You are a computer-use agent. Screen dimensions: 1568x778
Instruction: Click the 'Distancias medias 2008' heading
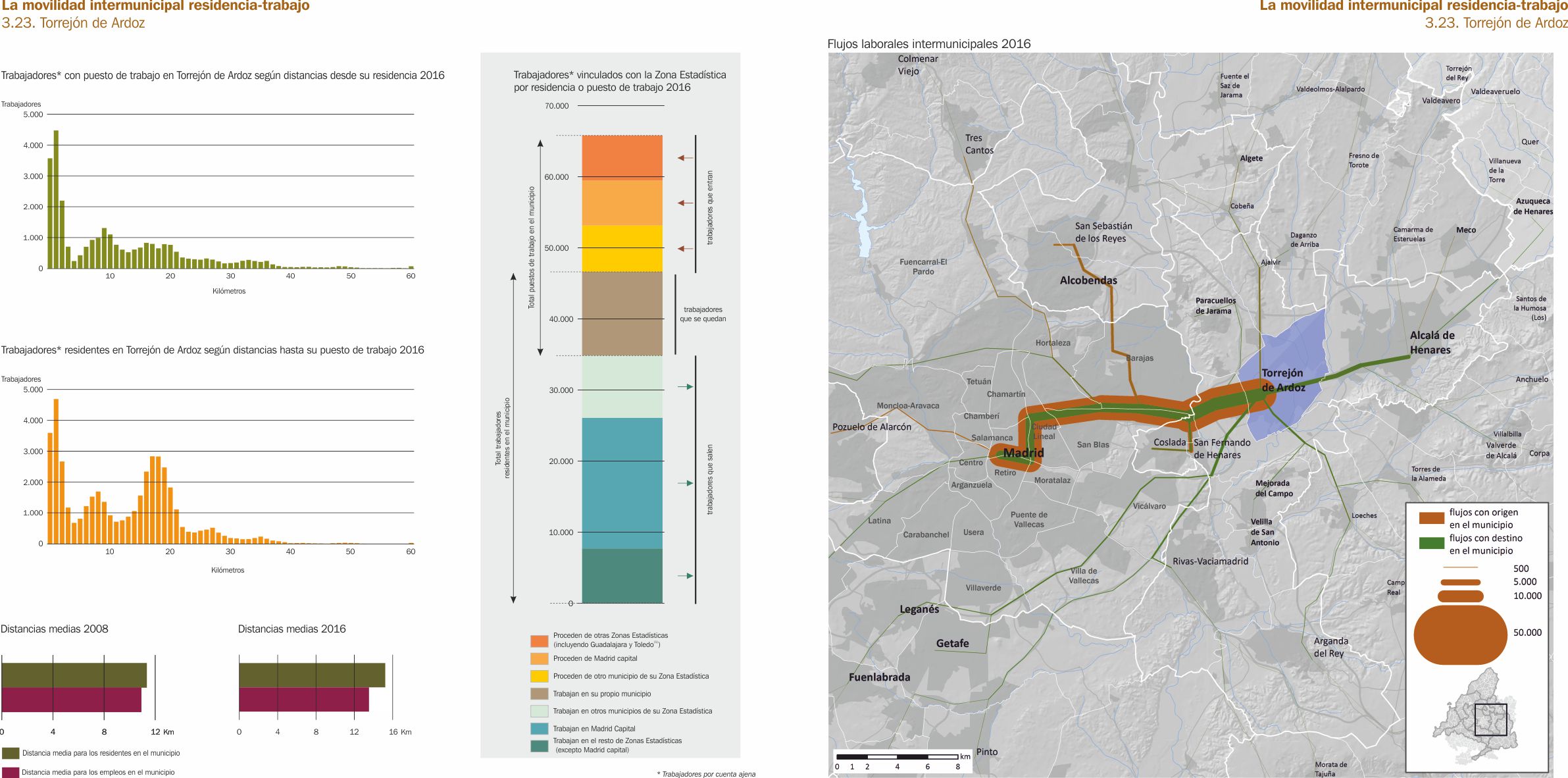pyautogui.click(x=54, y=629)
